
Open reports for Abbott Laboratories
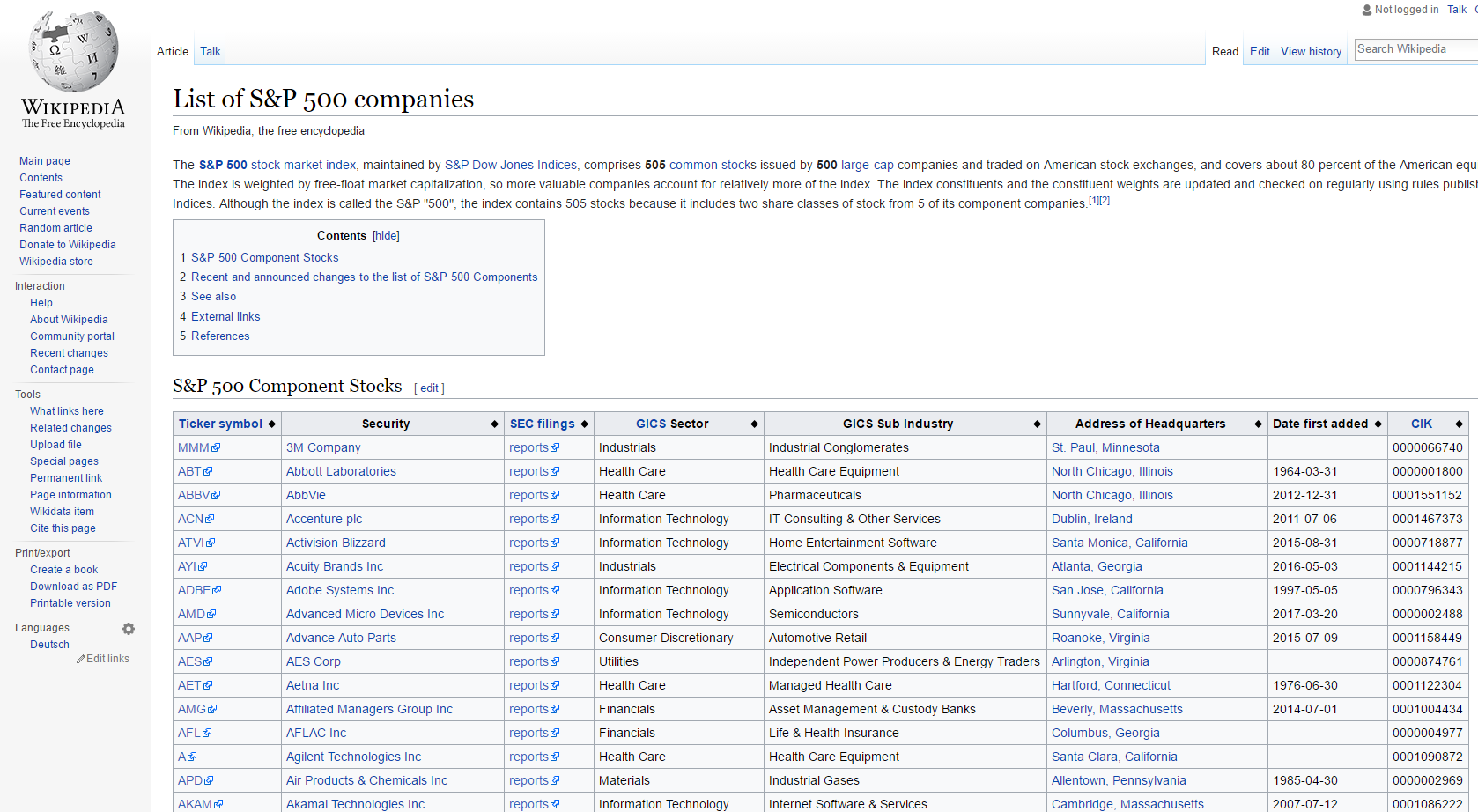528,471
